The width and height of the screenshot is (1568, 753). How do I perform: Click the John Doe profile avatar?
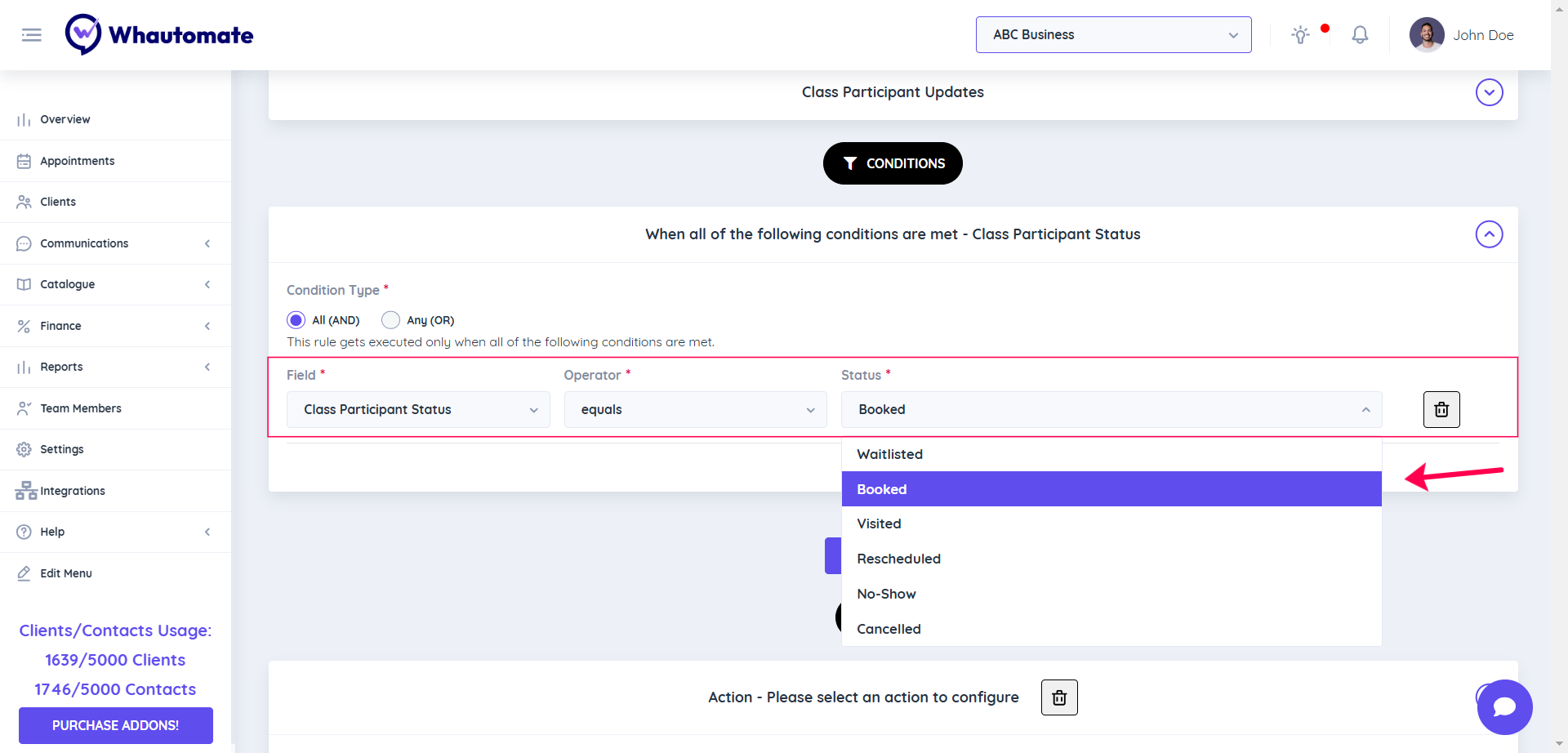(1427, 35)
